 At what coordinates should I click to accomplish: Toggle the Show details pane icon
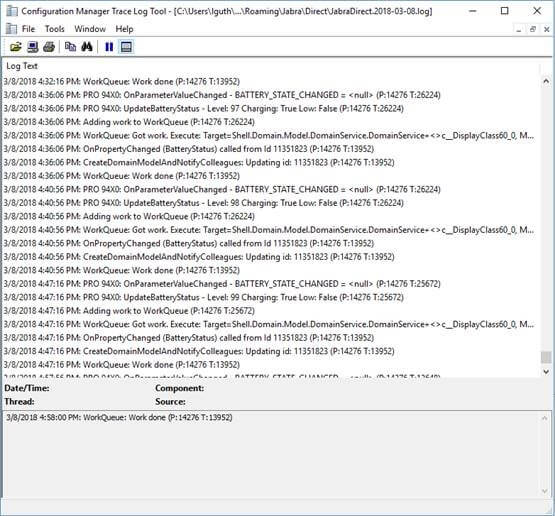tap(126, 47)
